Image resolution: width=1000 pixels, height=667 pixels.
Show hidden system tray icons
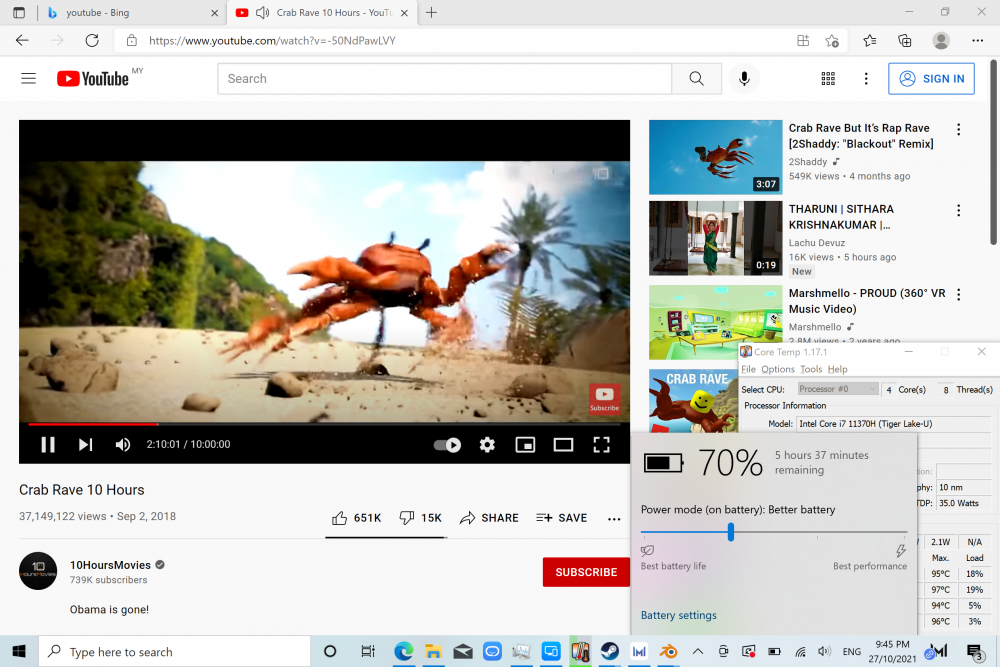[698, 652]
